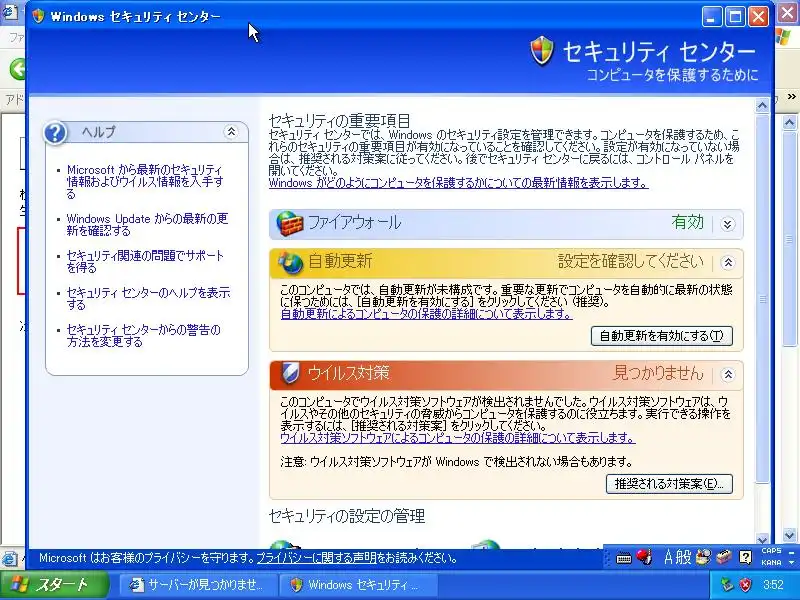The width and height of the screenshot is (800, 600).
Task: Click the firewall brick-and-globe icon
Action: 289,223
